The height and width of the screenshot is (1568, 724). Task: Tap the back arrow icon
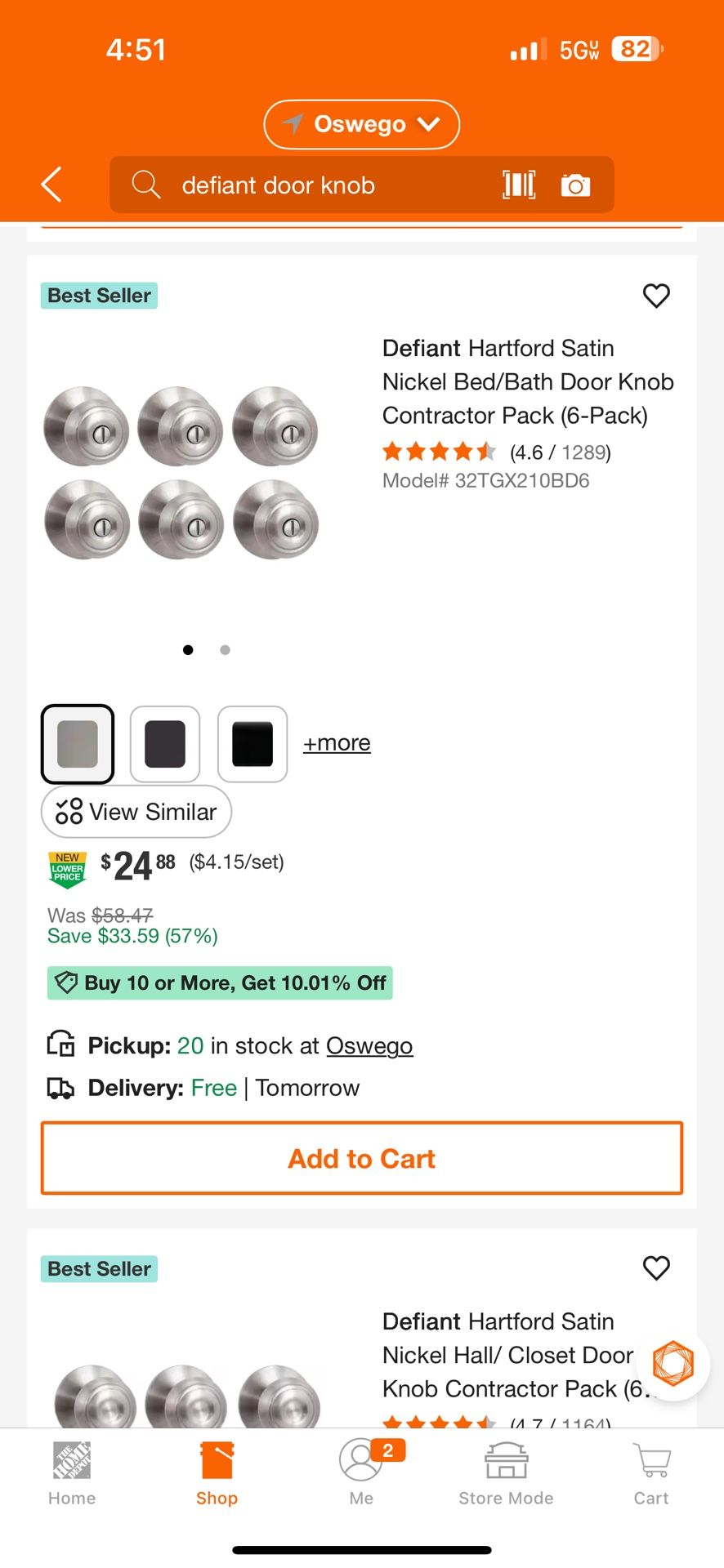(51, 185)
